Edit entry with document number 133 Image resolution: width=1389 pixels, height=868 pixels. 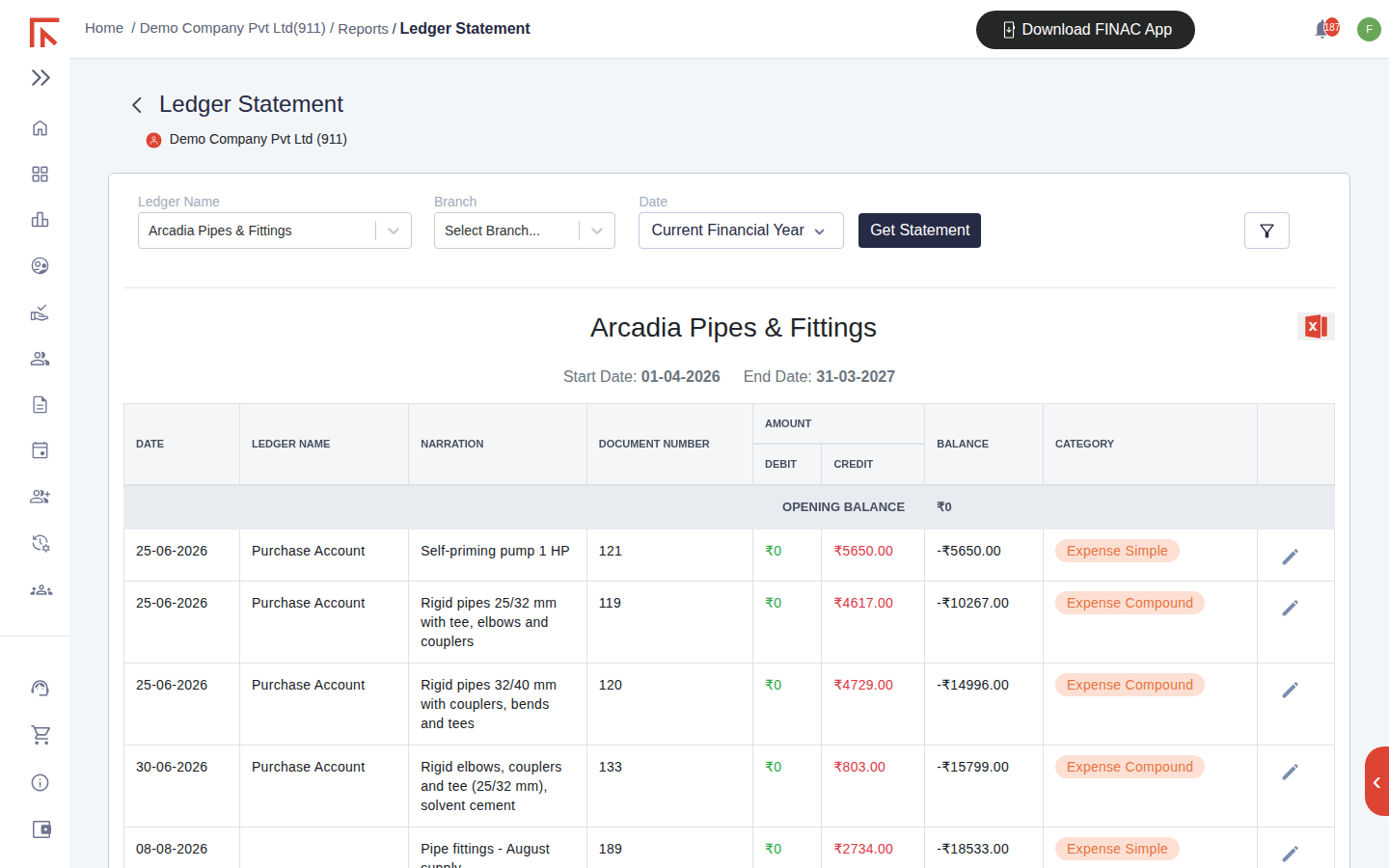[1290, 772]
